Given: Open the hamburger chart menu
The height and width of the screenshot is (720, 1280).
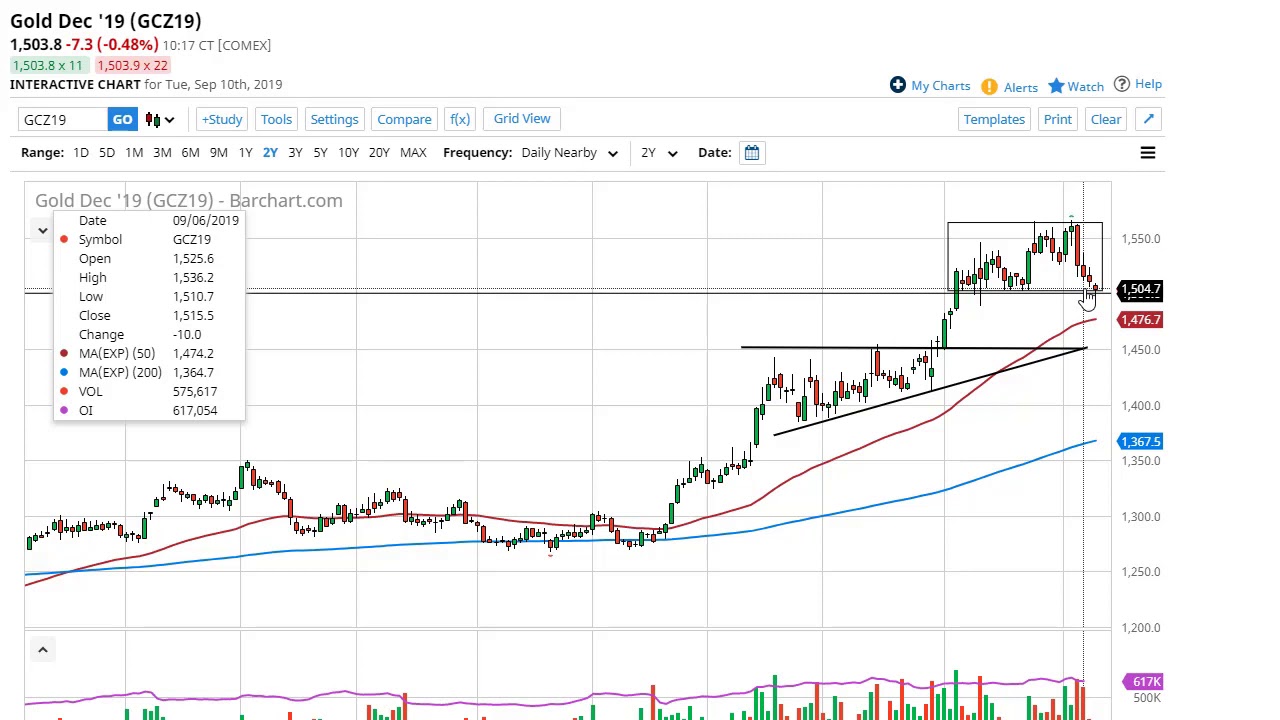Looking at the screenshot, I should tap(1148, 153).
